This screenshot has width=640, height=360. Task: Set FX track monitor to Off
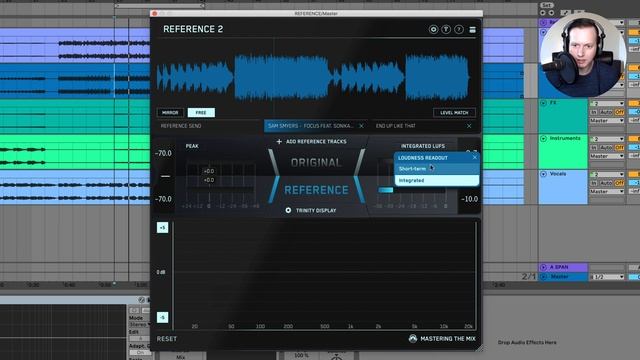[x=619, y=112]
